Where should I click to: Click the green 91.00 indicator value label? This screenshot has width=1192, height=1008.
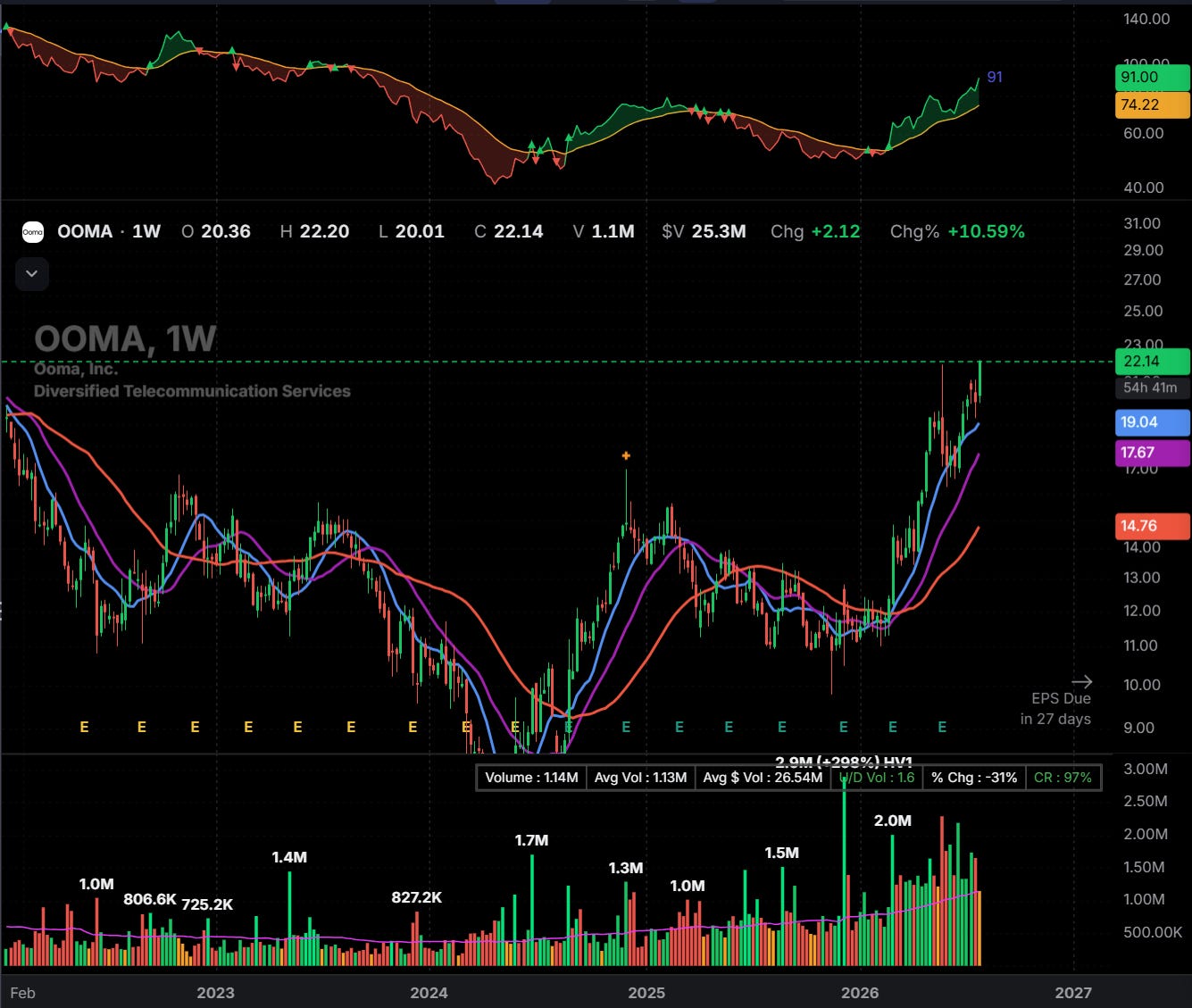[x=1152, y=77]
